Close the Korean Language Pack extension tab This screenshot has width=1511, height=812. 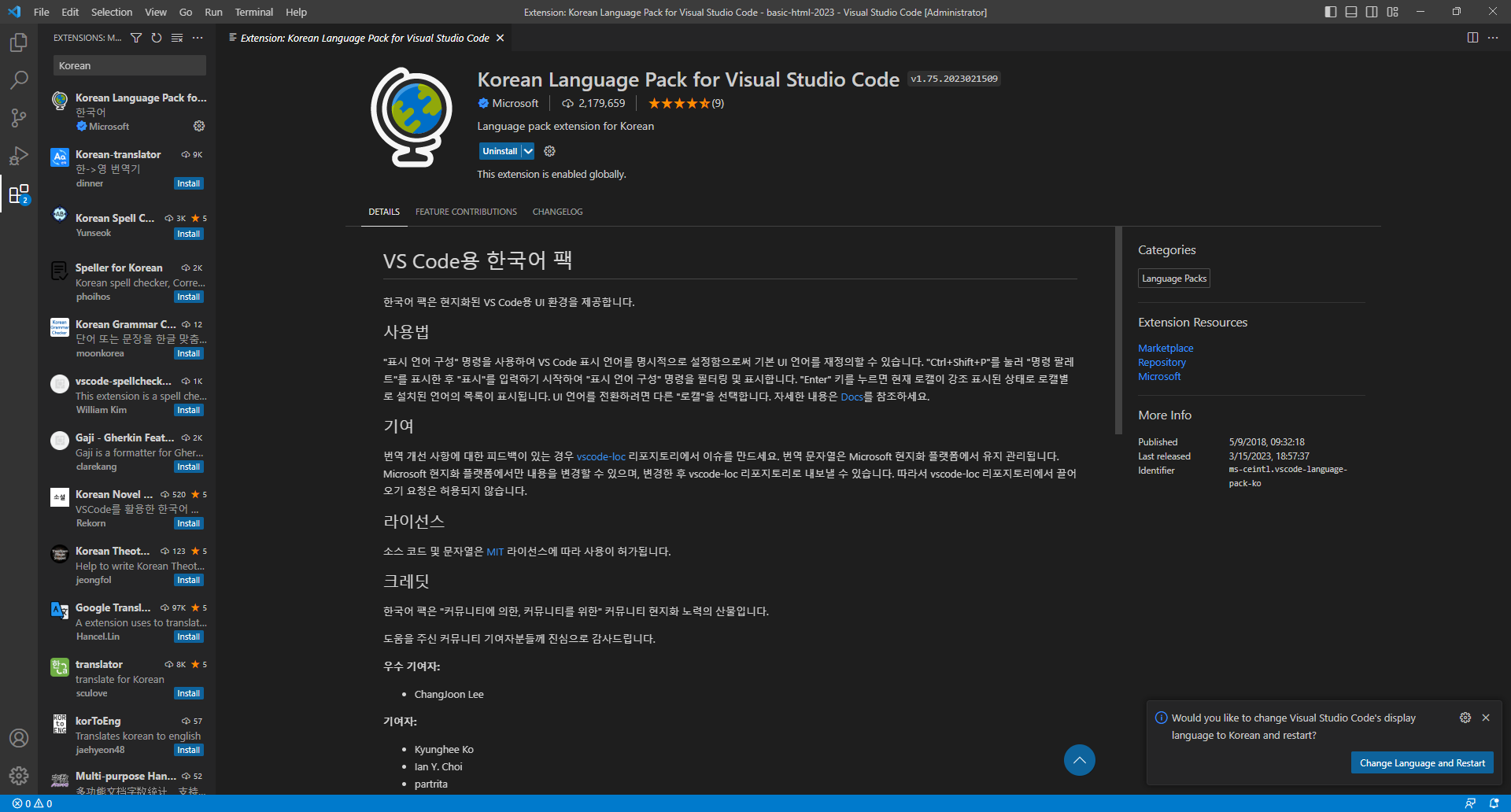[500, 38]
